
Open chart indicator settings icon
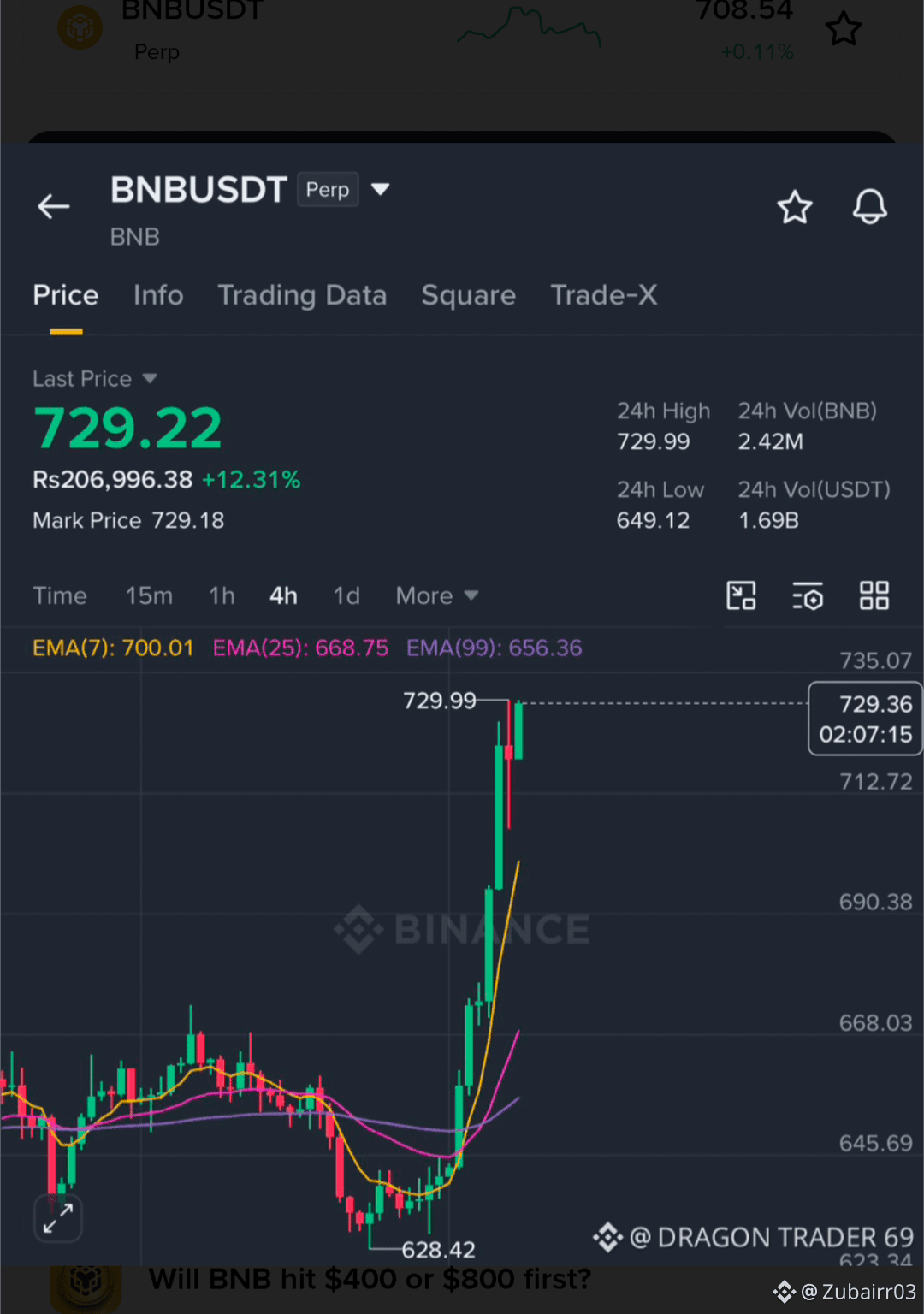[x=808, y=595]
